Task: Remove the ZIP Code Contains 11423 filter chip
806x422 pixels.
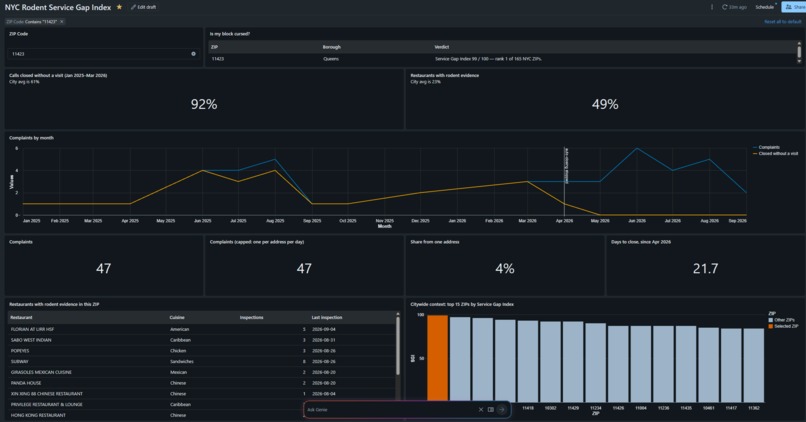Action: pyautogui.click(x=62, y=22)
